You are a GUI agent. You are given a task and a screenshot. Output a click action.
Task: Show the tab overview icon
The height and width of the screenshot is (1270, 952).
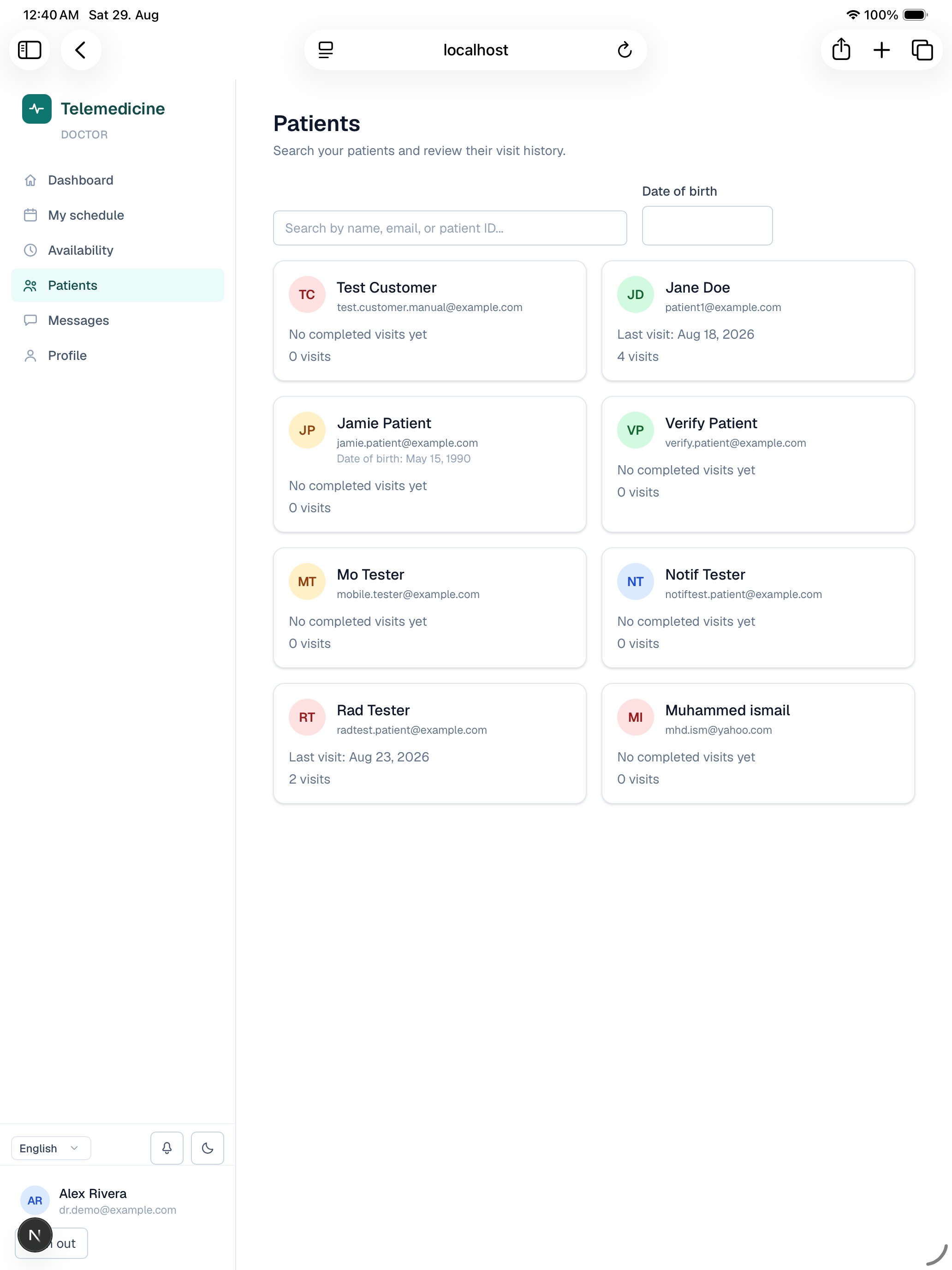[922, 50]
